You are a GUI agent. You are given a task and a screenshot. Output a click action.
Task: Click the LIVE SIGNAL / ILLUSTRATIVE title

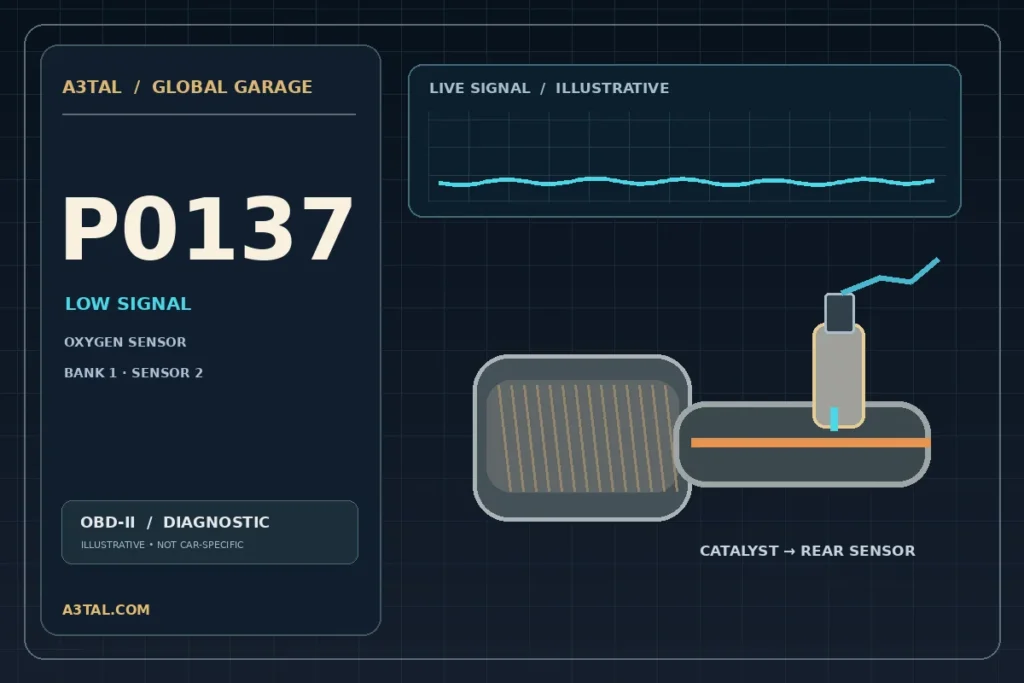tap(549, 88)
